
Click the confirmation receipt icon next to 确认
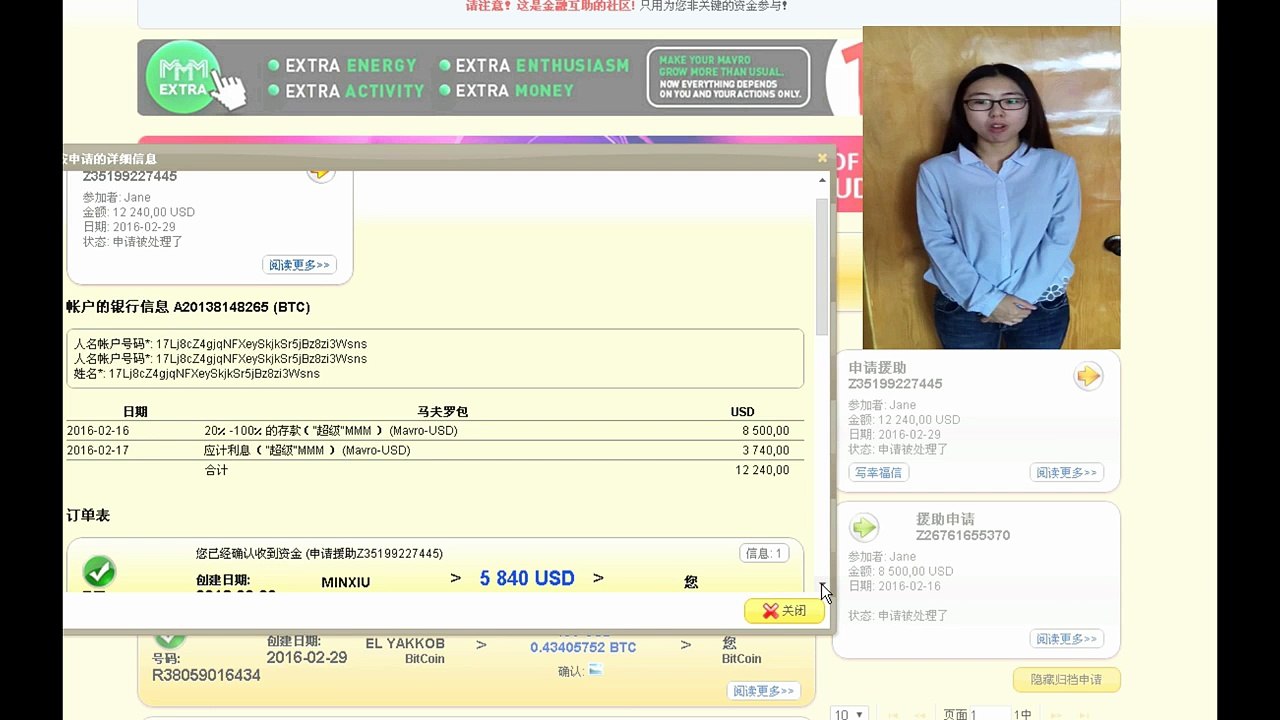596,670
